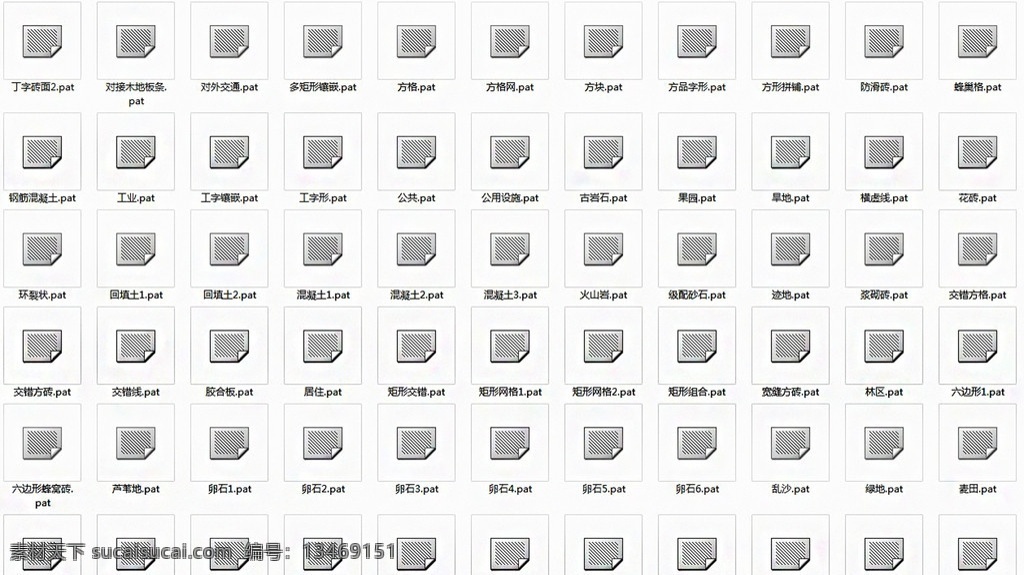This screenshot has width=1024, height=575.
Task: Select the 丁字砖面2.pat file icon
Action: [42, 41]
